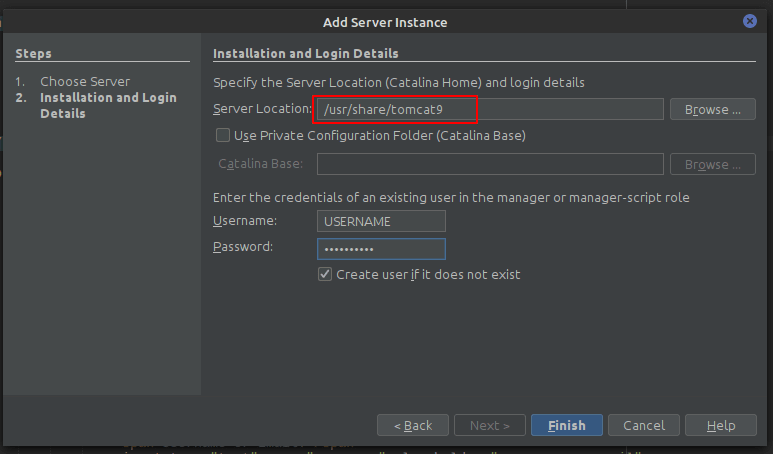Image resolution: width=773 pixels, height=454 pixels.
Task: Click the Server Location path field
Action: point(490,109)
